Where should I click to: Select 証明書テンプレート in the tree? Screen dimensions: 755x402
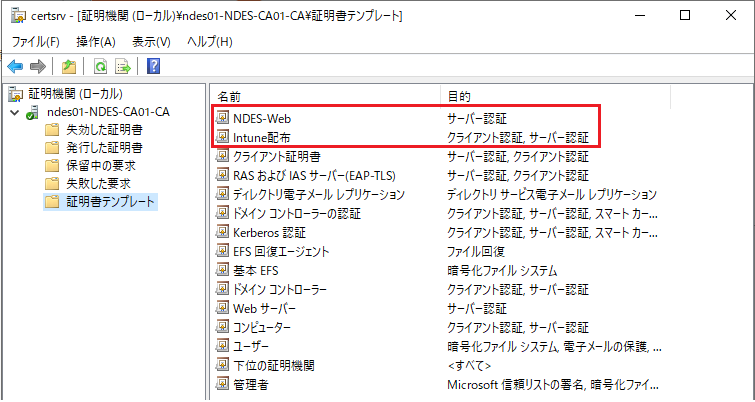pos(111,202)
